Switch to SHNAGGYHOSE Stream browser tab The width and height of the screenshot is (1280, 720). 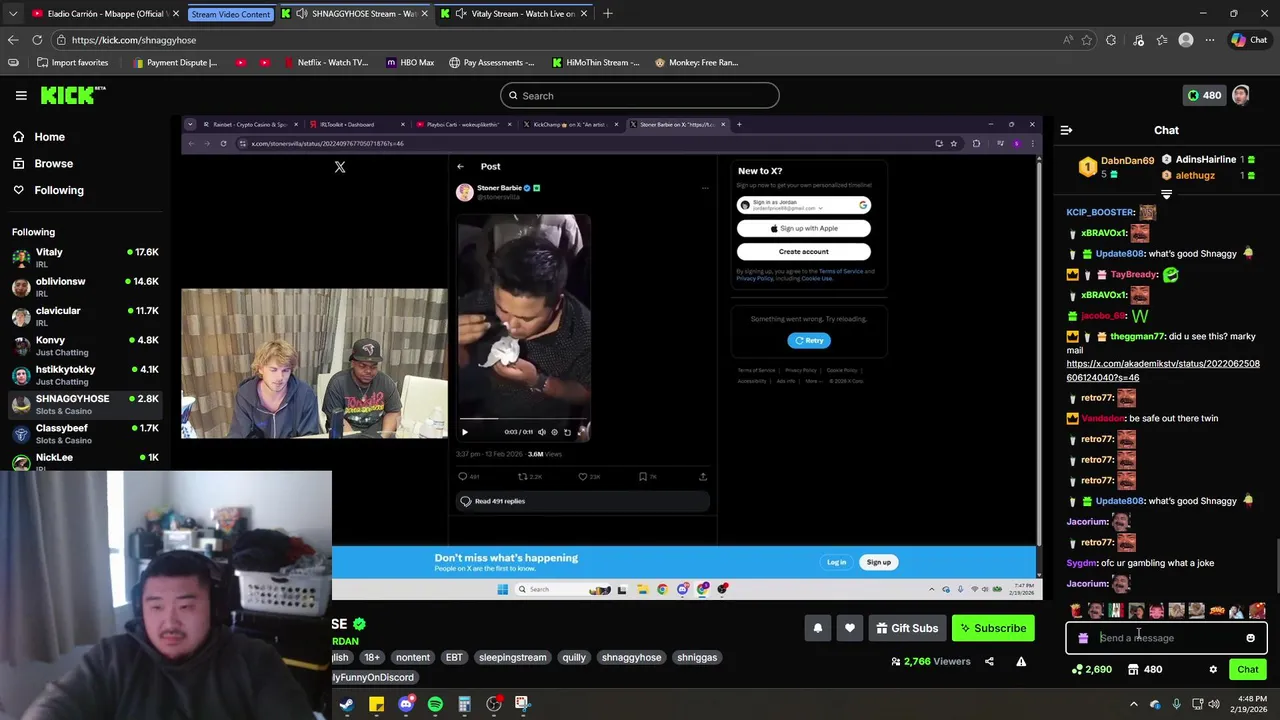click(x=353, y=14)
